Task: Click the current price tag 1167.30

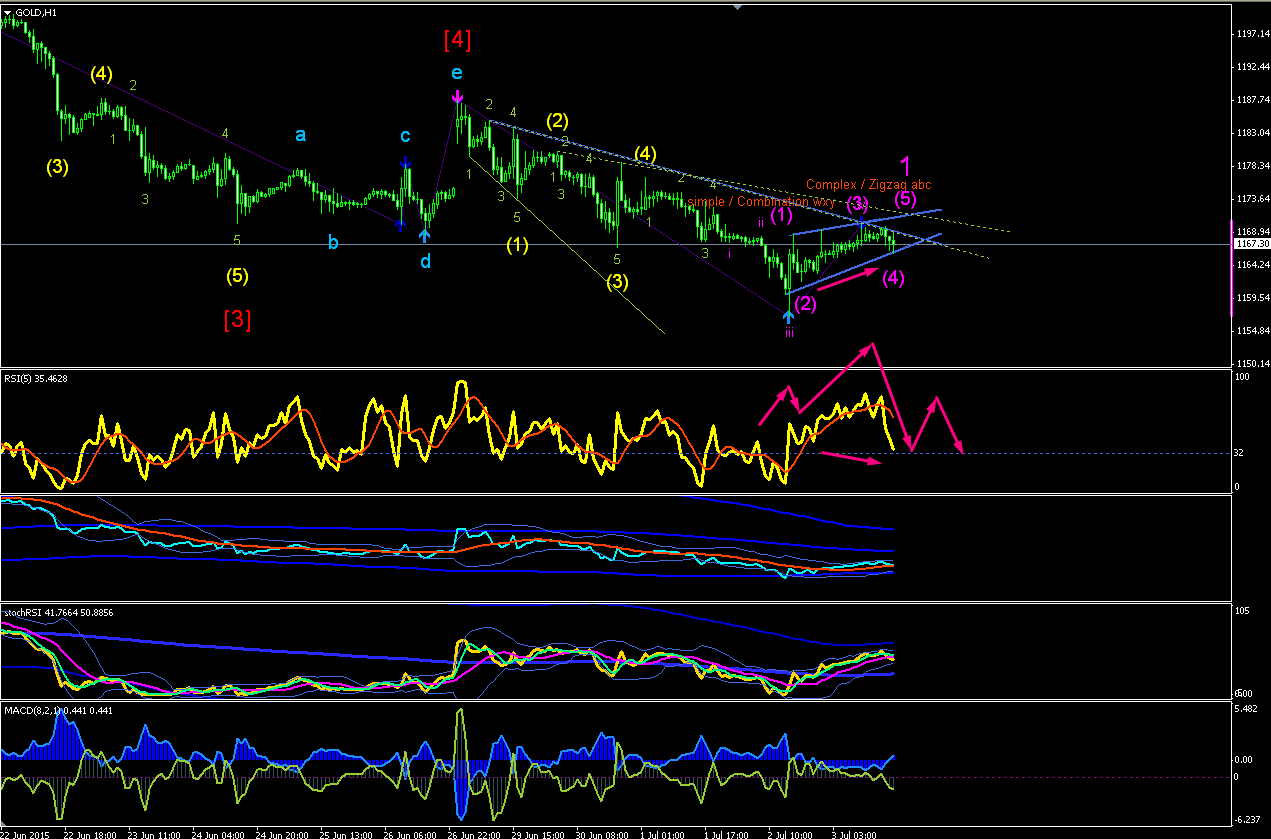Action: tap(1252, 244)
